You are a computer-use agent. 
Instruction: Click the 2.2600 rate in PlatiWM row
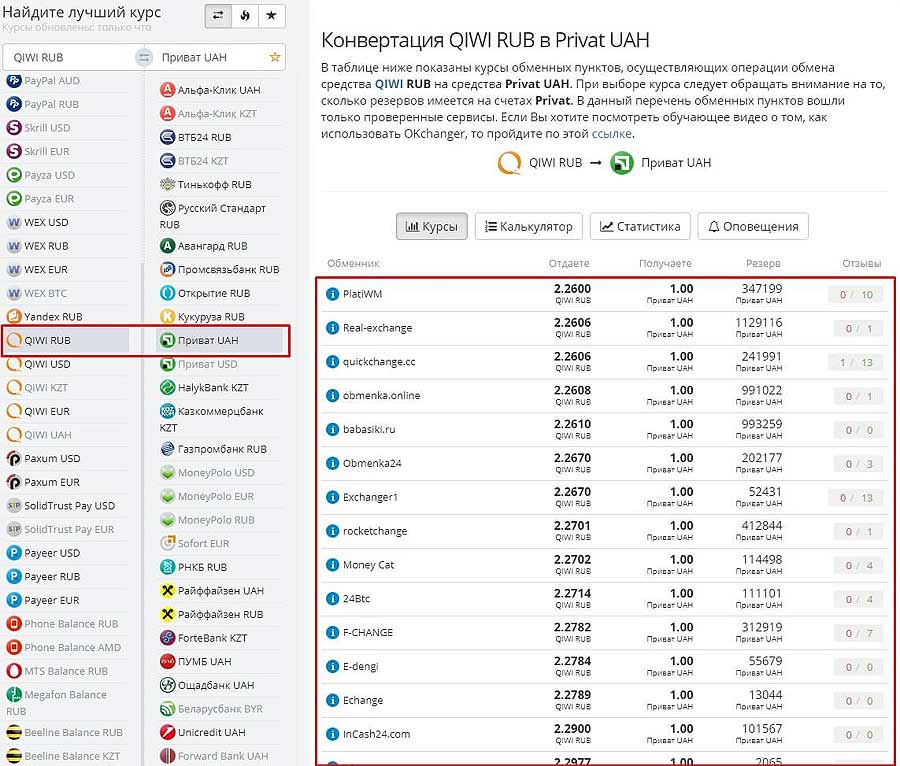[572, 289]
